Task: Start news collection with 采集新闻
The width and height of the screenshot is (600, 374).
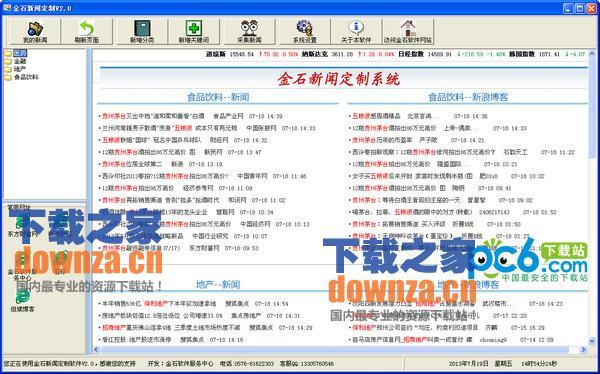Action: coord(249,31)
